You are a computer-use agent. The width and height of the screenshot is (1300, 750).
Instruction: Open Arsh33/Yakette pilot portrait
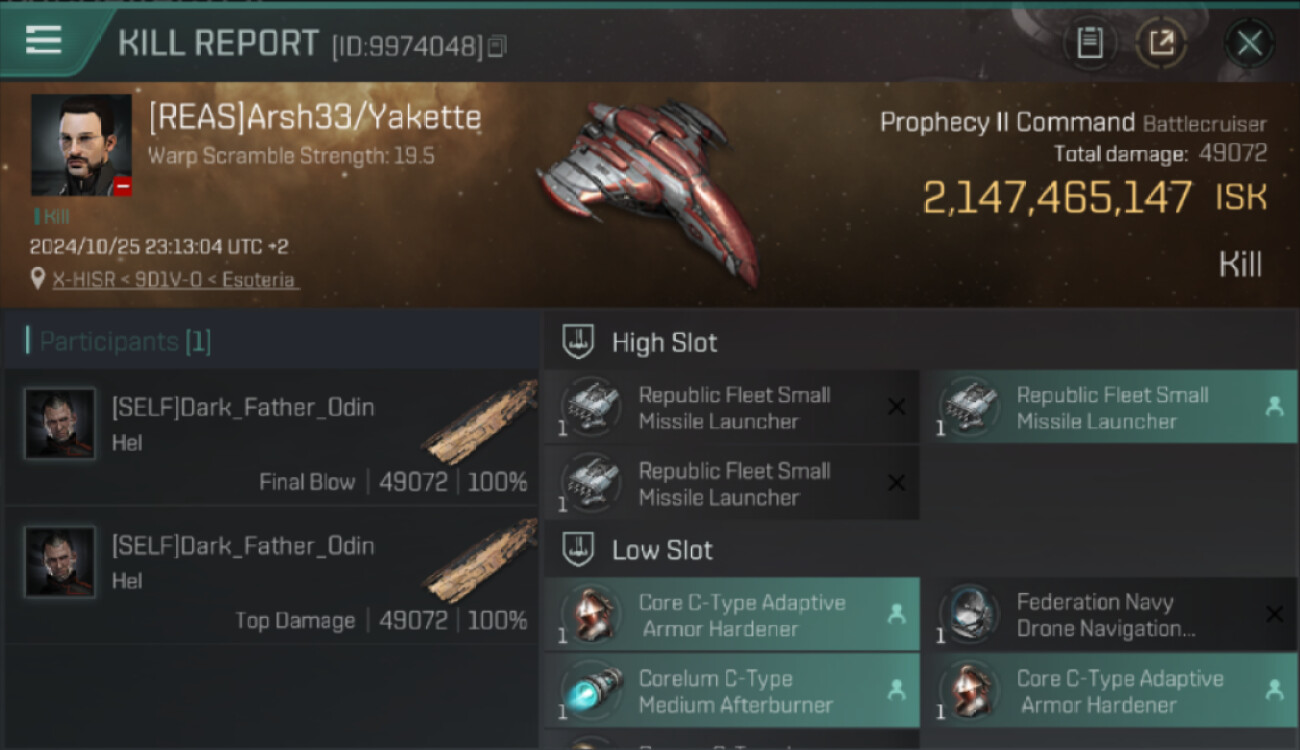click(81, 145)
